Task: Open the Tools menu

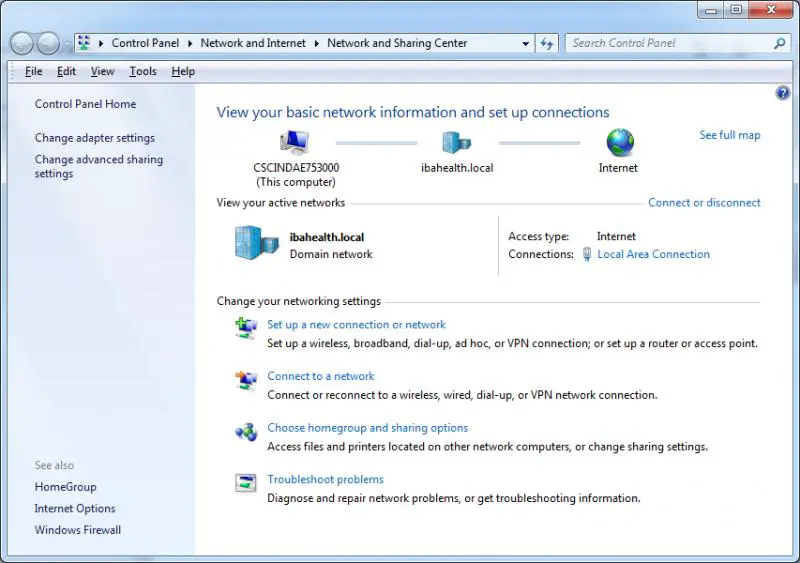Action: click(143, 71)
